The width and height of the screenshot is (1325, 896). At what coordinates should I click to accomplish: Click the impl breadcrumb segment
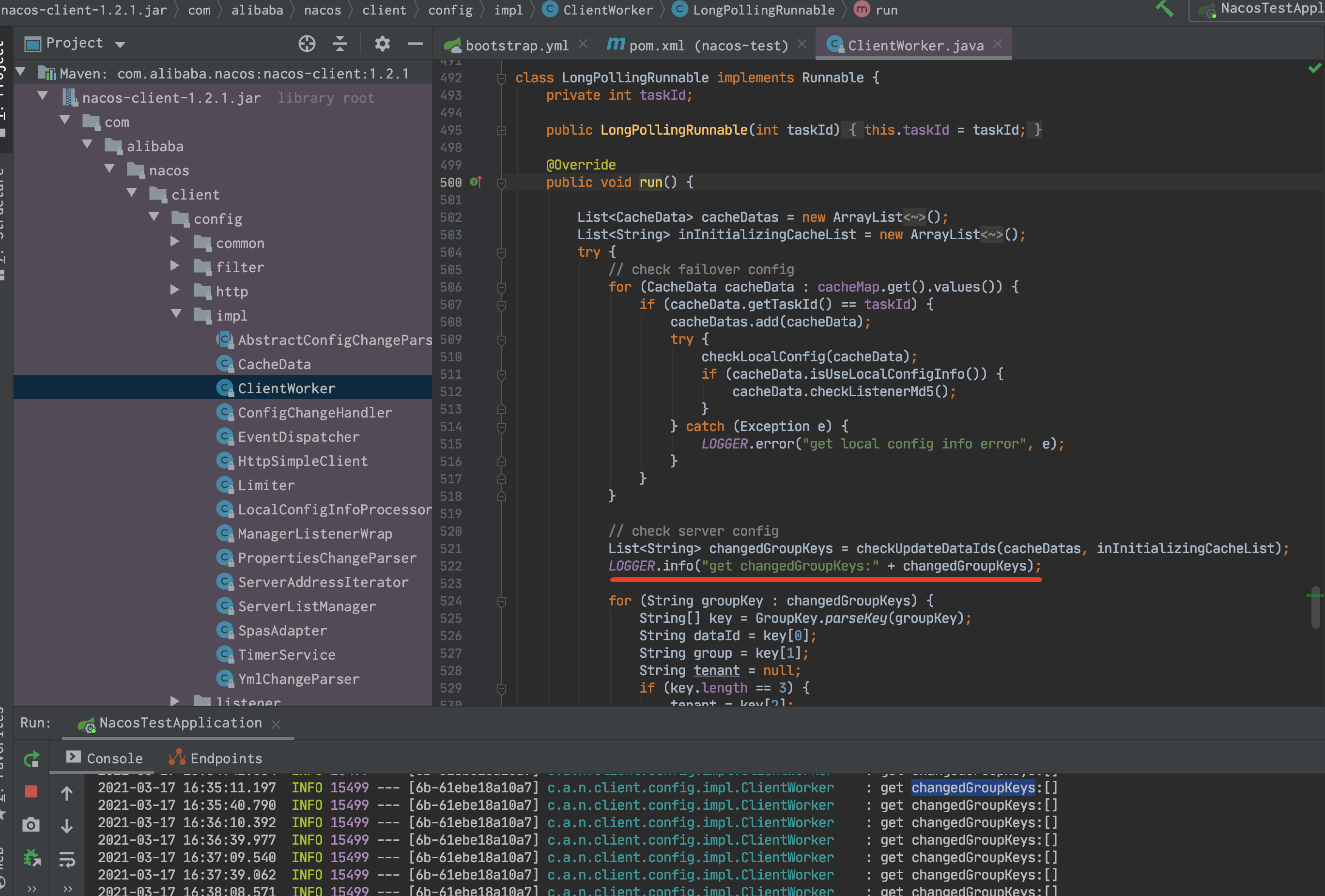[508, 10]
